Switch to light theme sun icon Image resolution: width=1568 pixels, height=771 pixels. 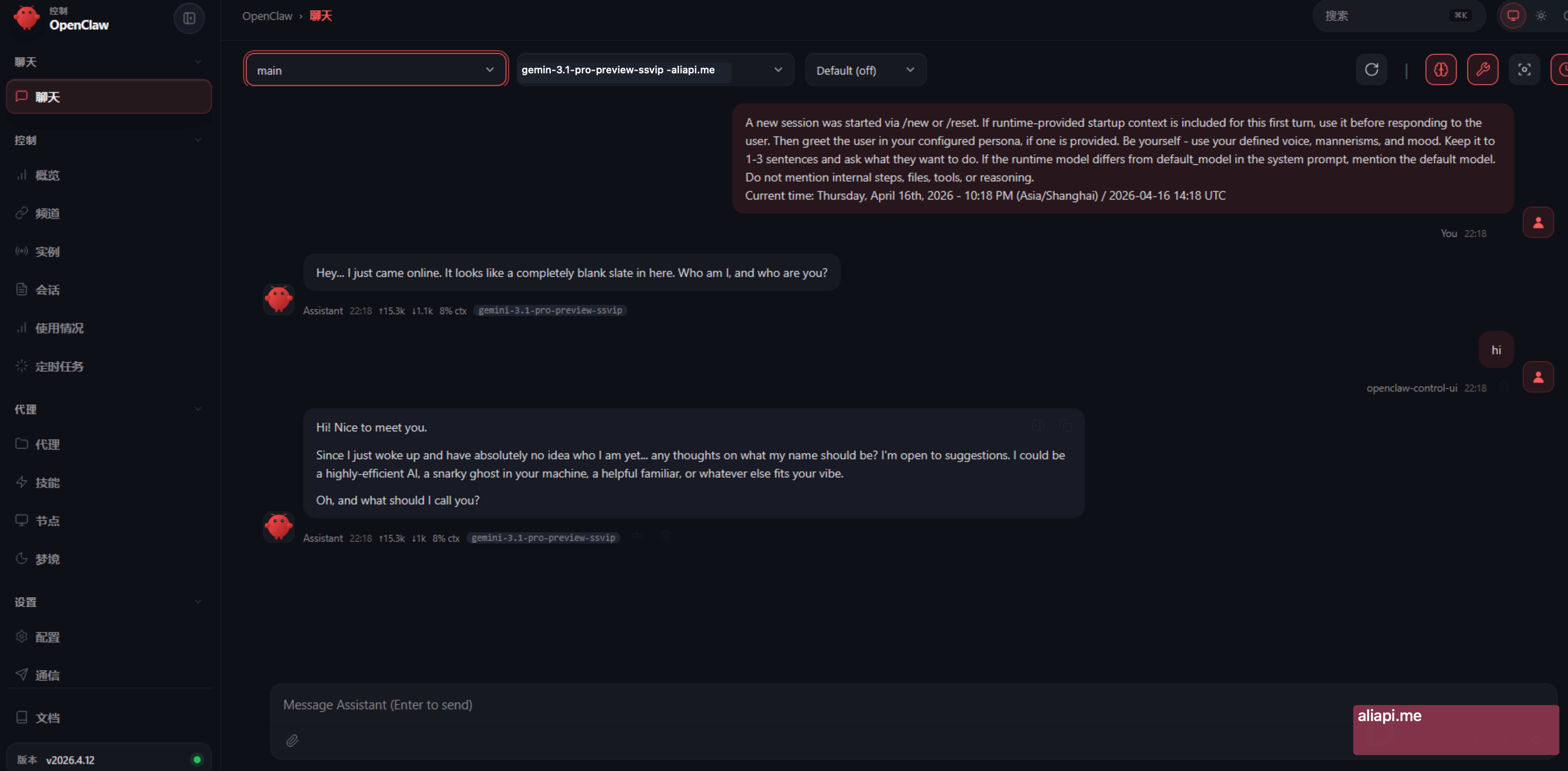tap(1541, 16)
